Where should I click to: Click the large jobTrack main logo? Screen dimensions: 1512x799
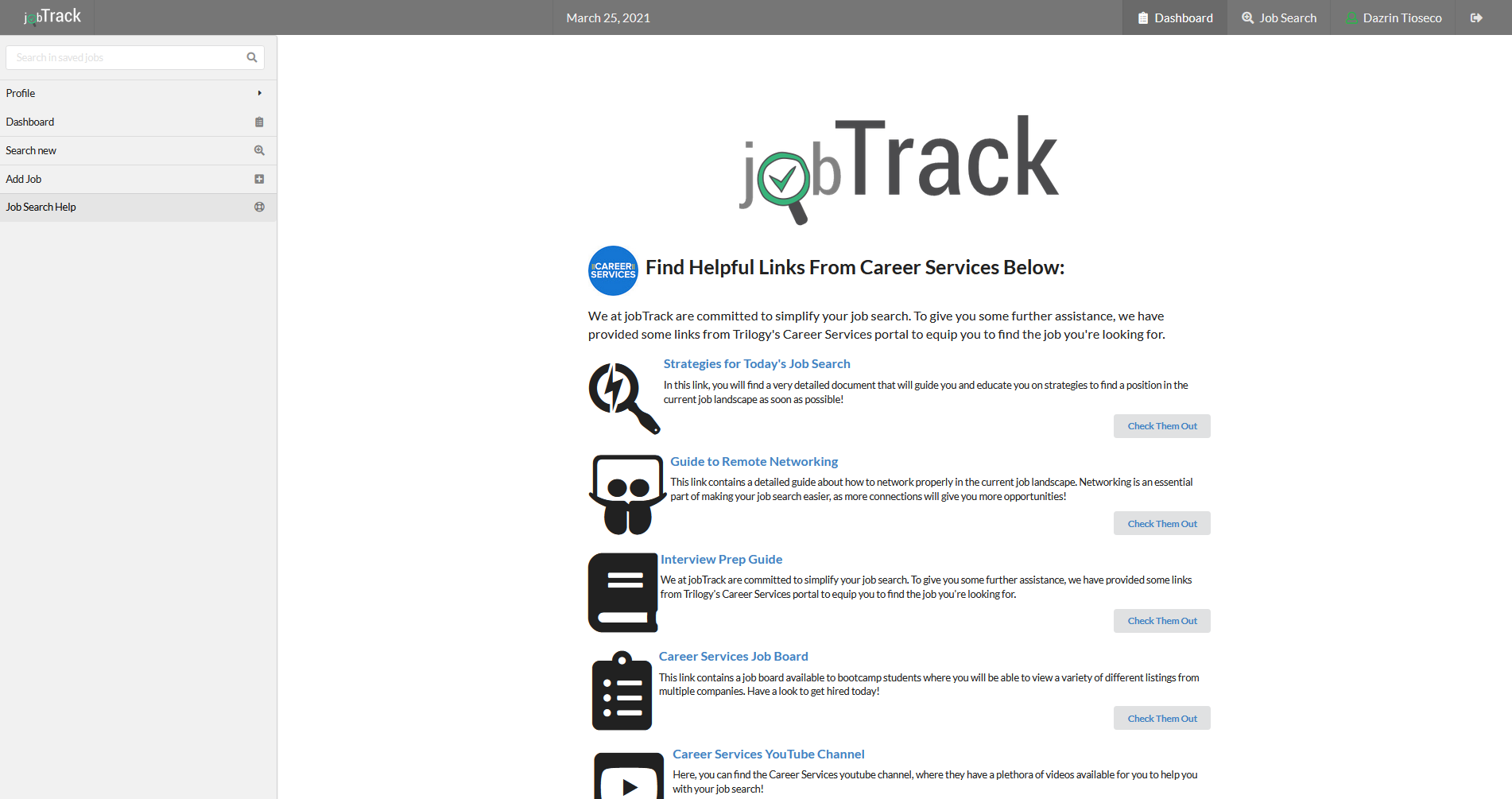click(x=899, y=169)
